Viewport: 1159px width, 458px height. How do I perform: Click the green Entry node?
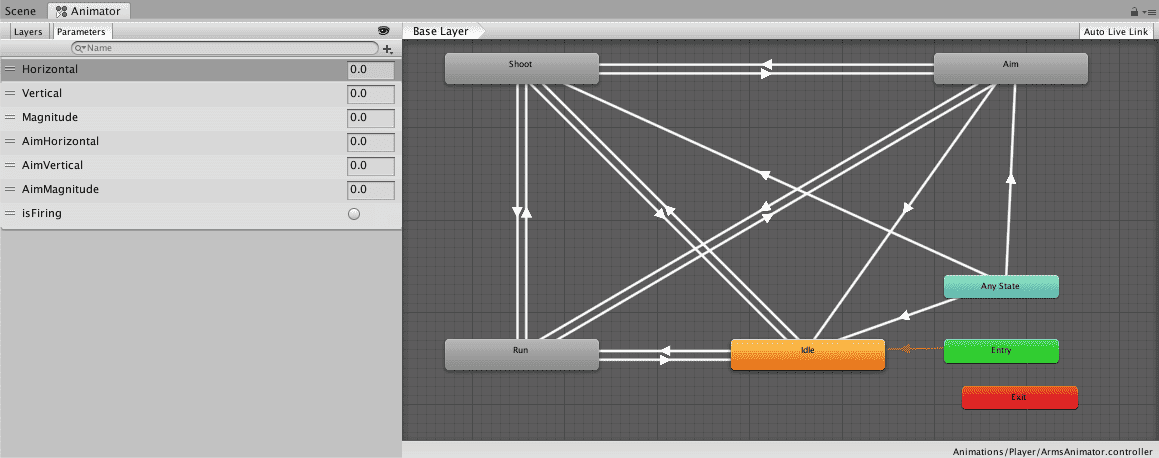point(1001,351)
